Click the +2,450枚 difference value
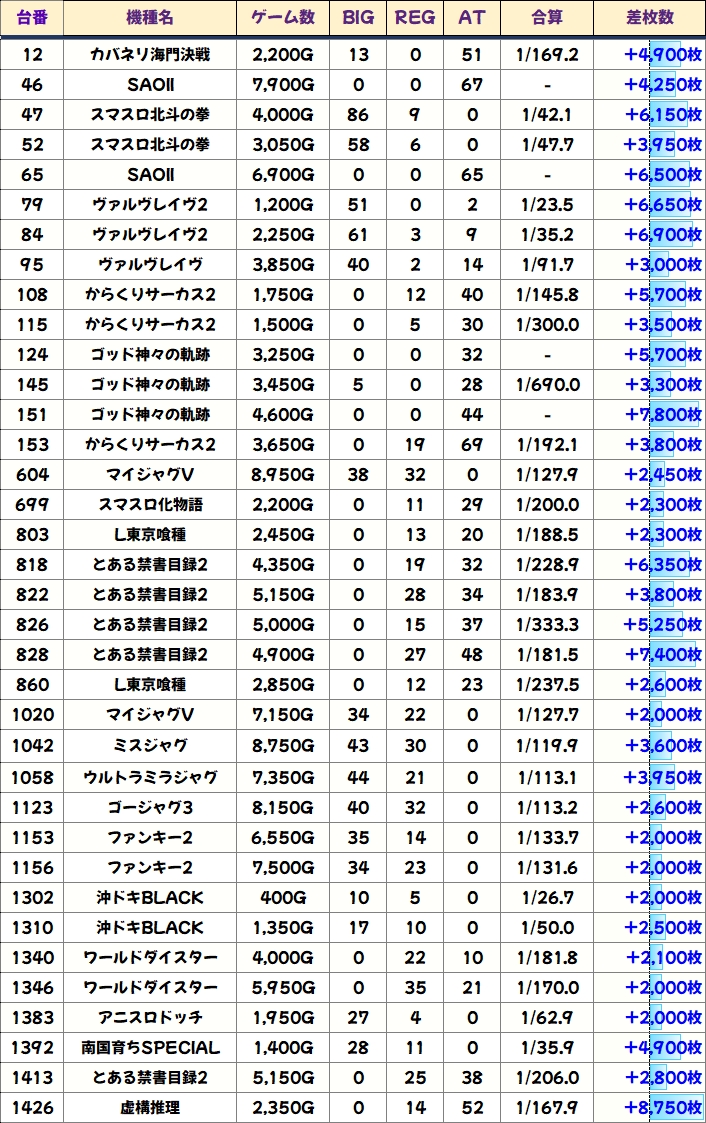706x1123 pixels. pos(663,475)
